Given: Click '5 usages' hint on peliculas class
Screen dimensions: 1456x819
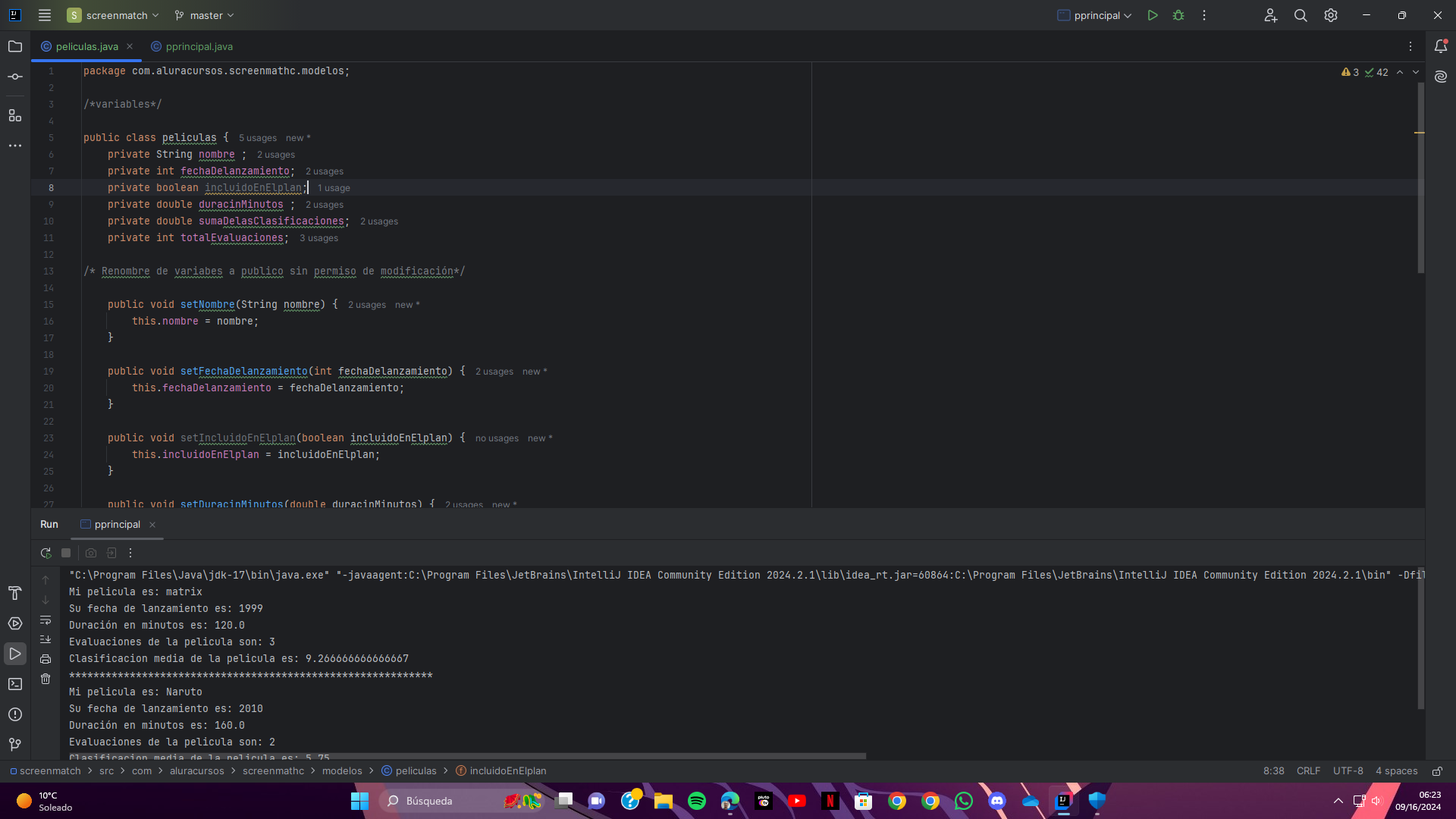Looking at the screenshot, I should (x=258, y=138).
